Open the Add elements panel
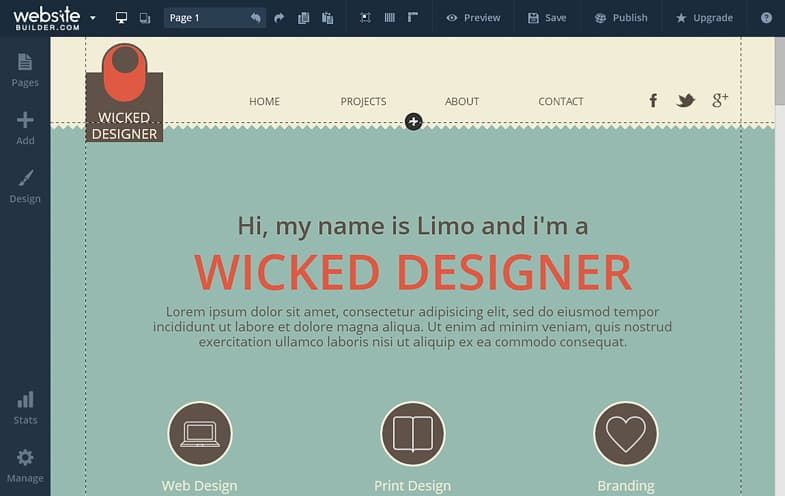 (x=25, y=128)
